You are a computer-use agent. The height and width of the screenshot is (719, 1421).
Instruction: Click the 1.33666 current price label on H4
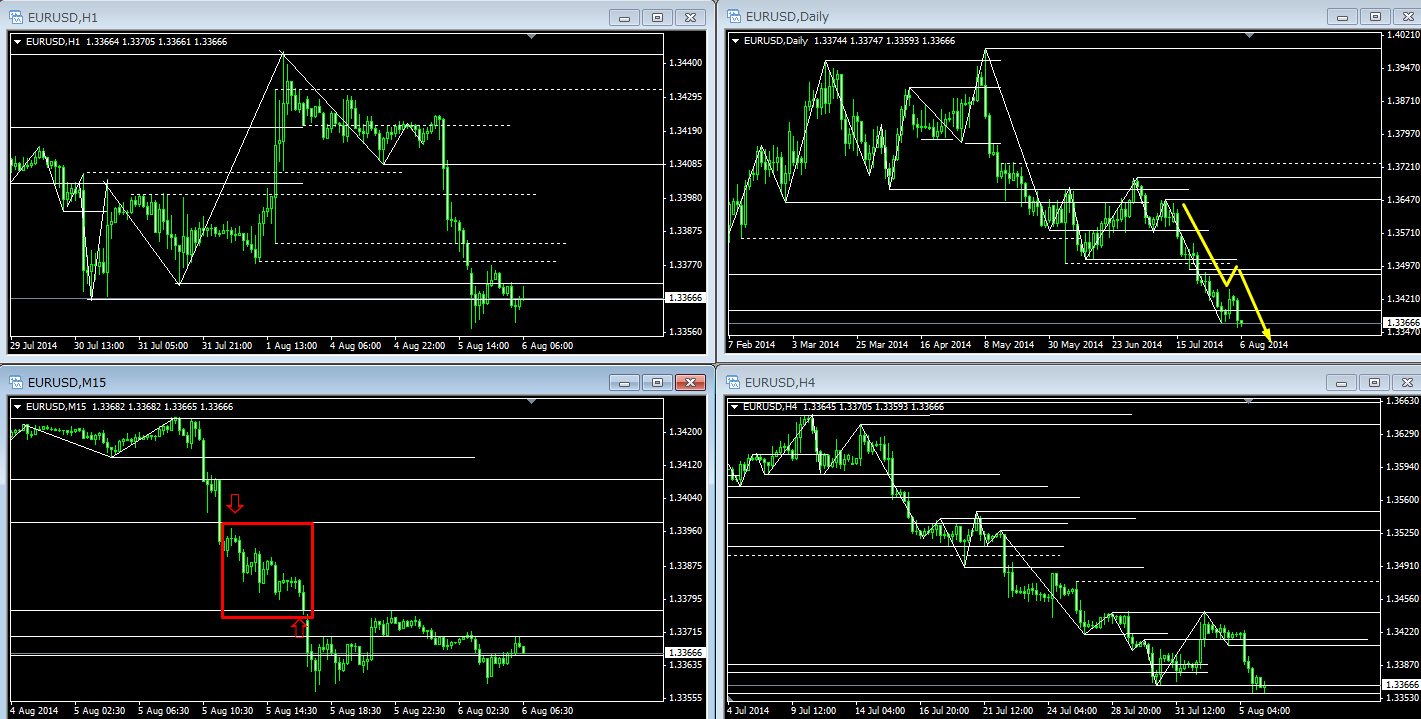1399,685
